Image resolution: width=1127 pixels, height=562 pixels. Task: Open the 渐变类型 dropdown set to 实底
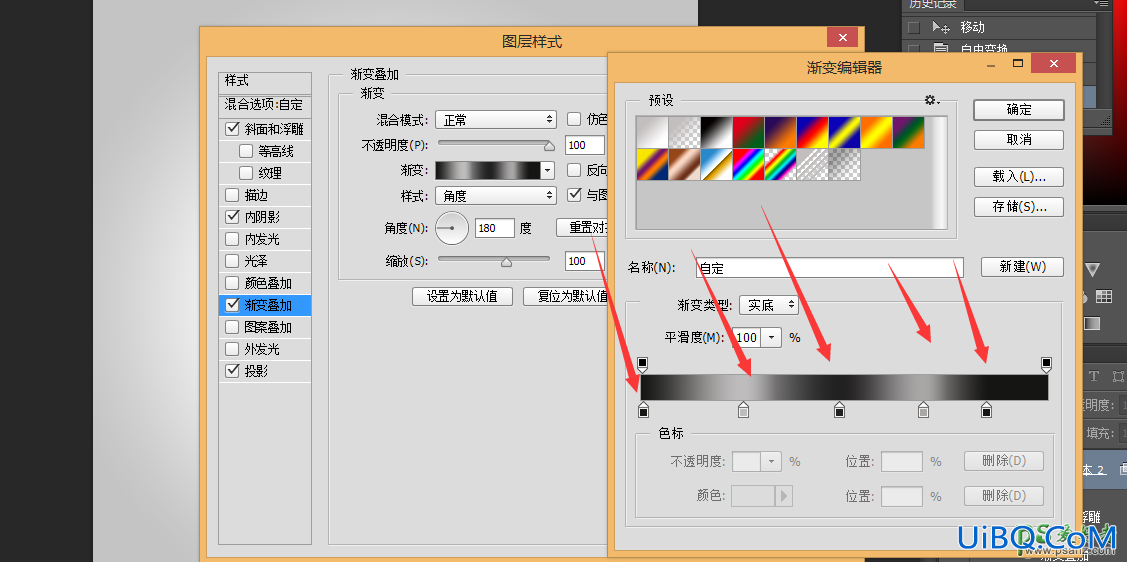point(768,305)
